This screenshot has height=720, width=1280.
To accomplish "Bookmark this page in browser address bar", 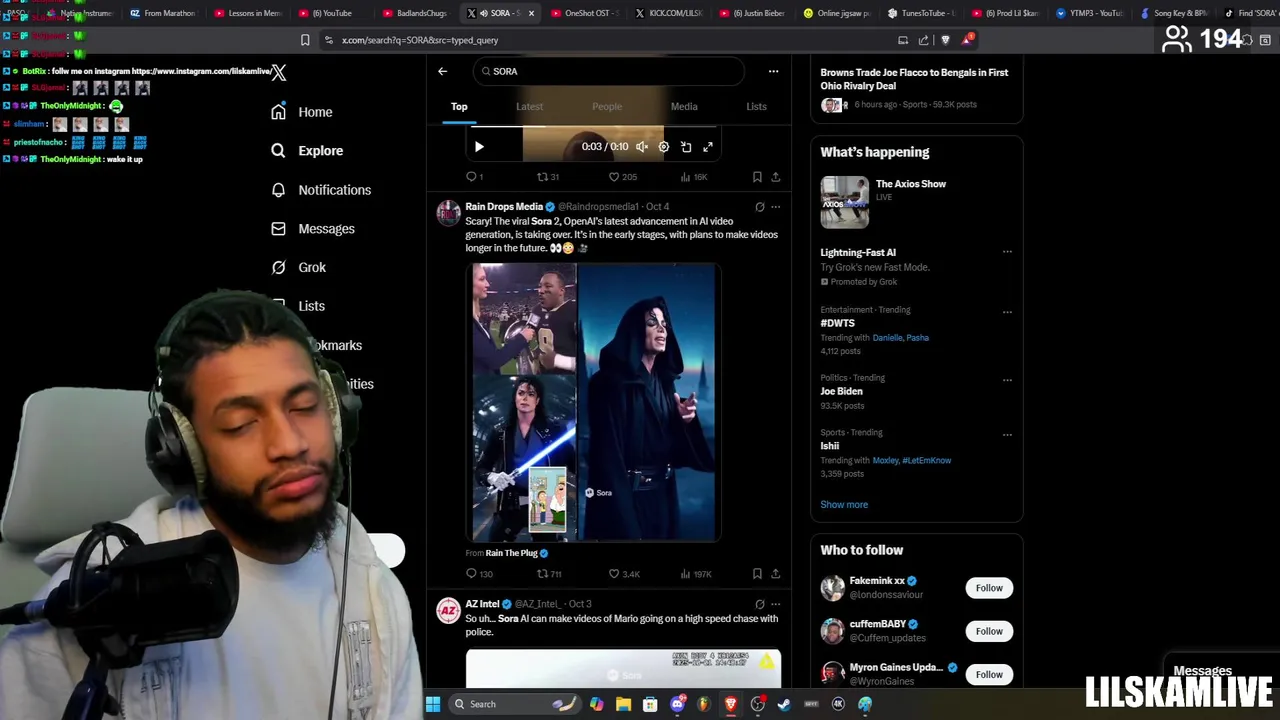I will pos(305,40).
